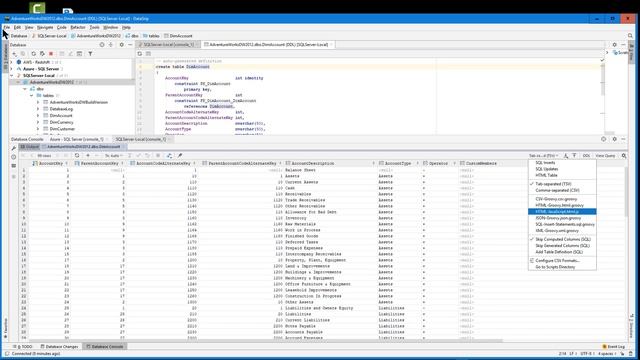Click the AccountType column header

pos(398,163)
